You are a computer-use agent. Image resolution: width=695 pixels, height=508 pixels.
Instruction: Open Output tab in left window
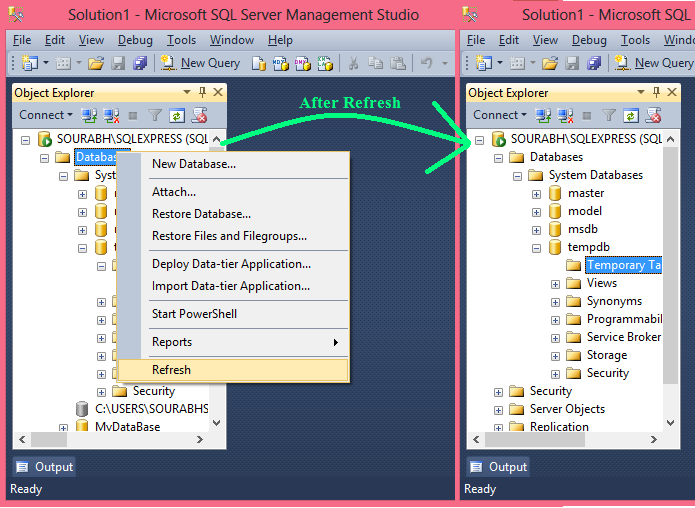point(44,467)
